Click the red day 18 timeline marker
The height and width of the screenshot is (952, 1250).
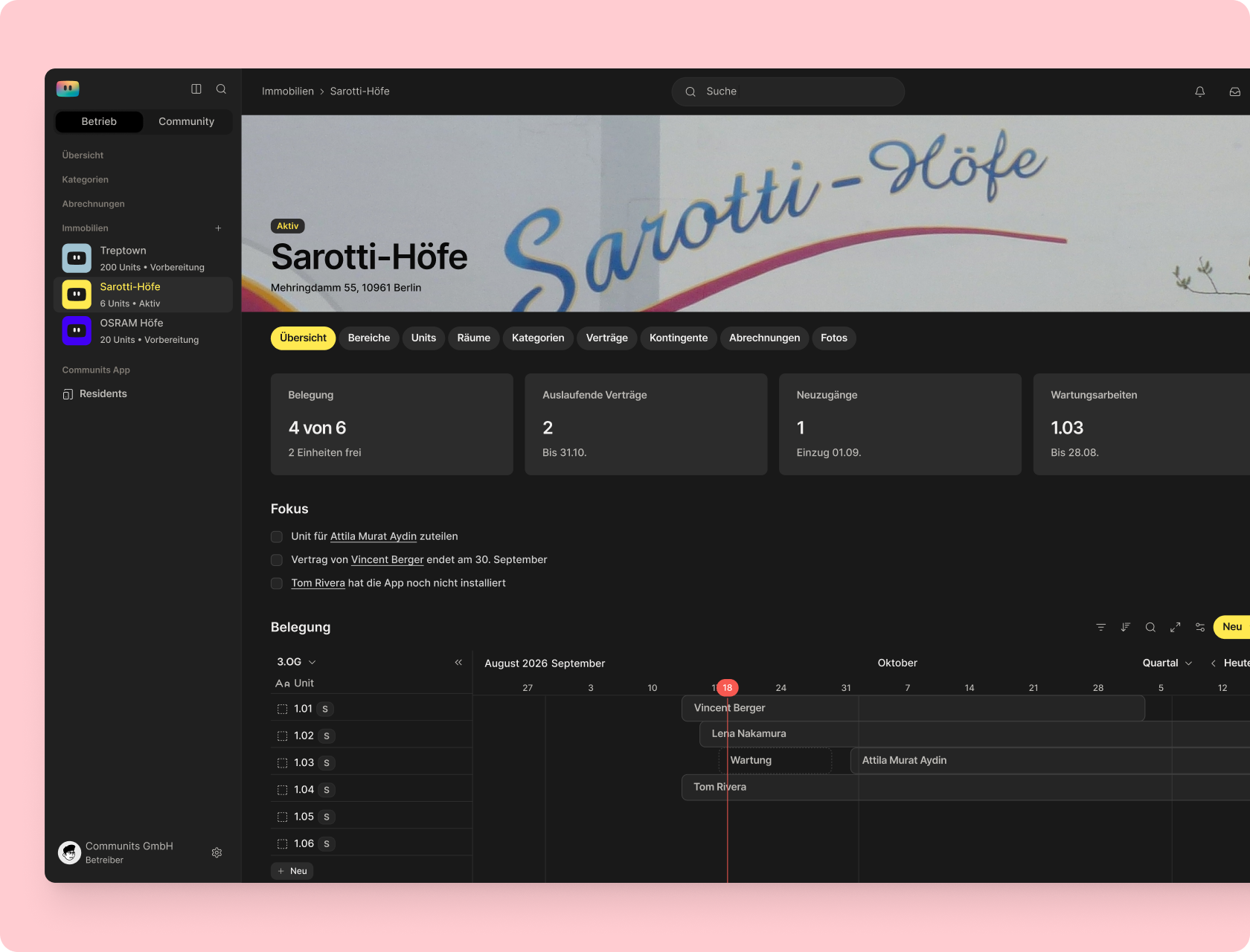pos(728,688)
